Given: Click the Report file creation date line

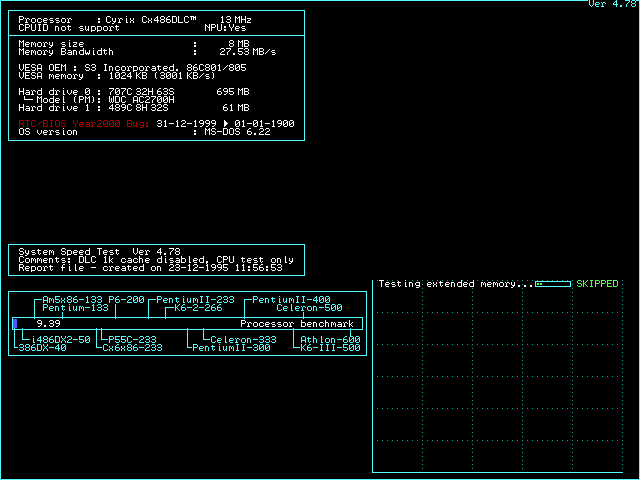Looking at the screenshot, I should [x=150, y=268].
